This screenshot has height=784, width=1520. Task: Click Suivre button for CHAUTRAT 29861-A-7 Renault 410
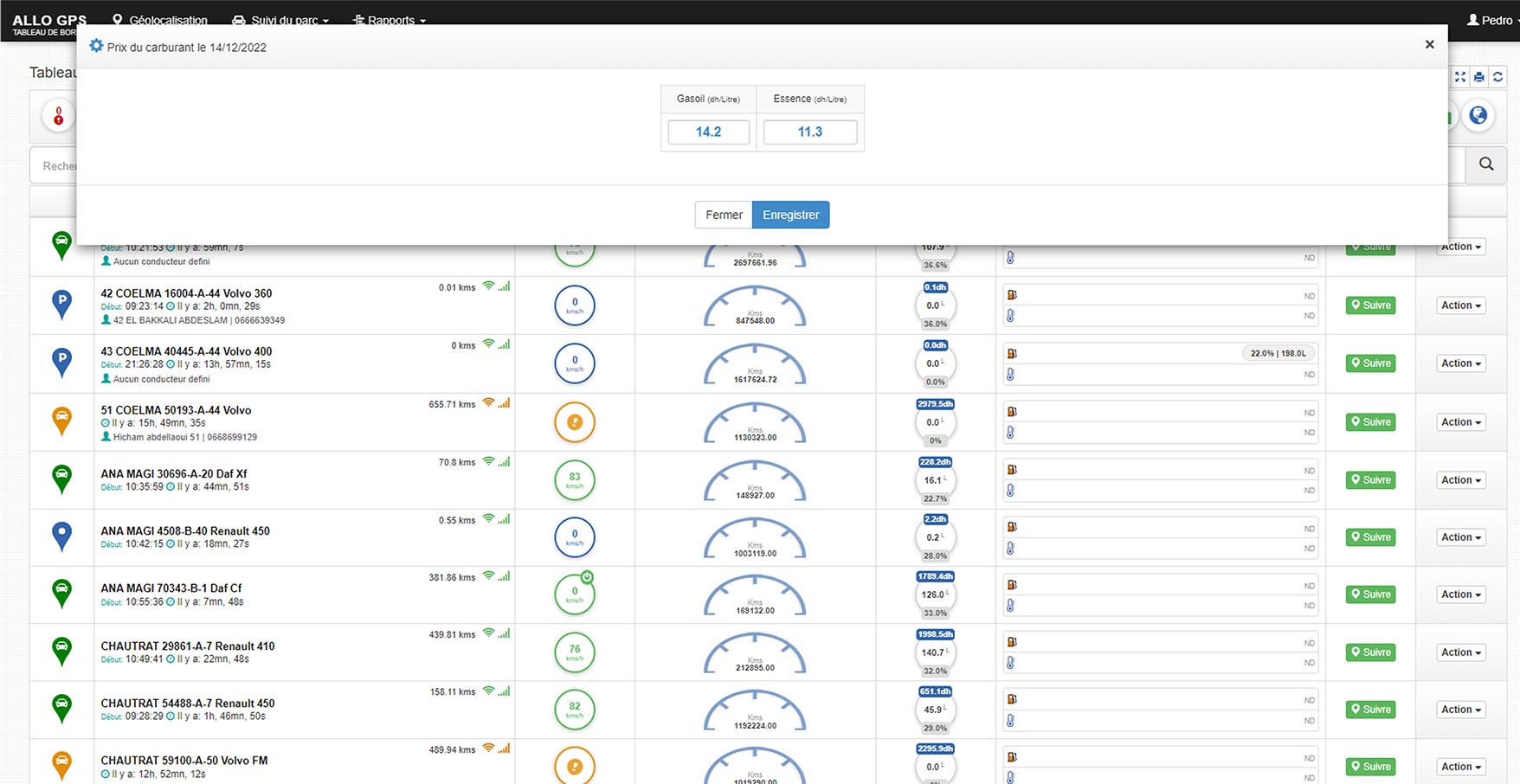(1370, 652)
